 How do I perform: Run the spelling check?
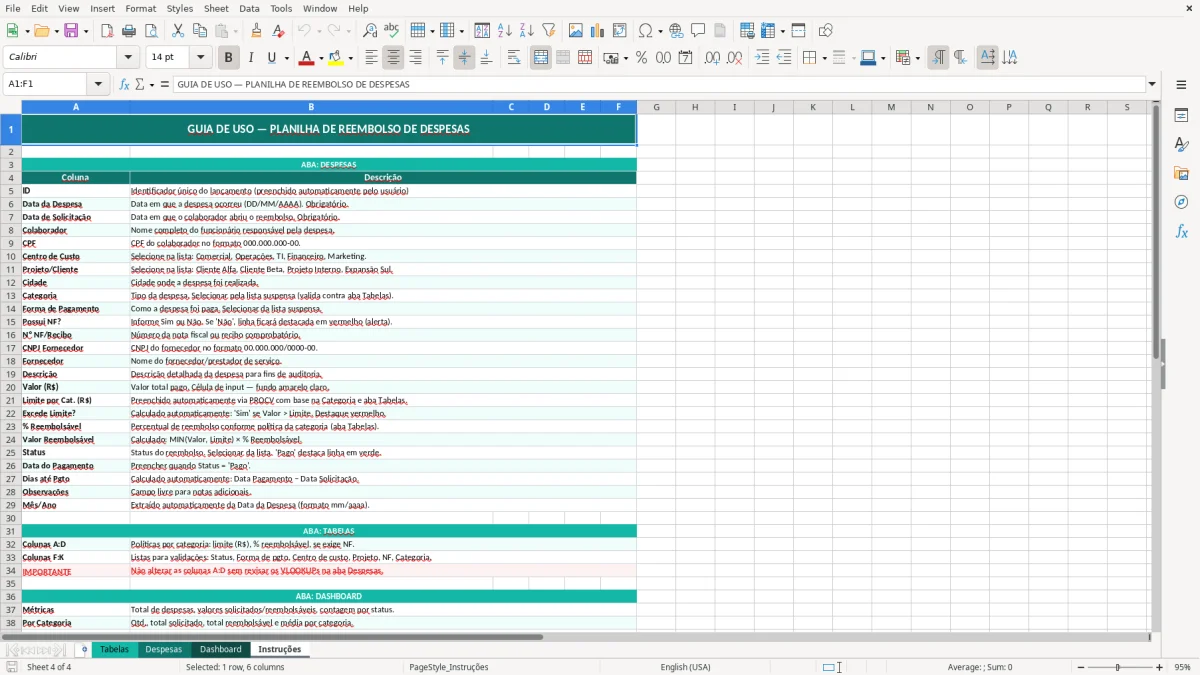pyautogui.click(x=392, y=31)
